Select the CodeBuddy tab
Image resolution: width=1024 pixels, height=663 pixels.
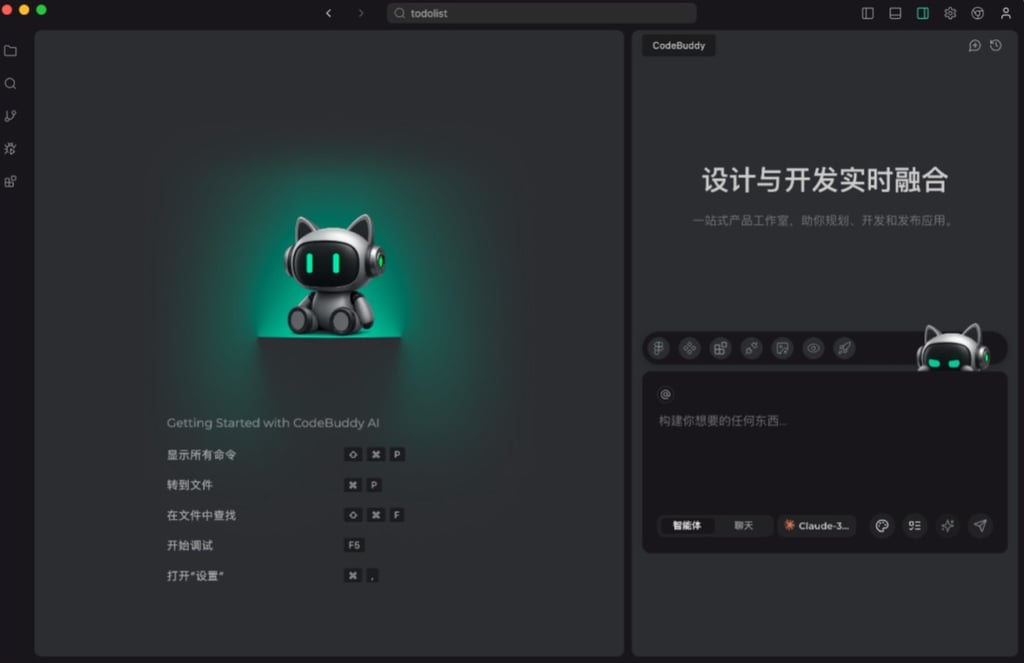point(678,45)
